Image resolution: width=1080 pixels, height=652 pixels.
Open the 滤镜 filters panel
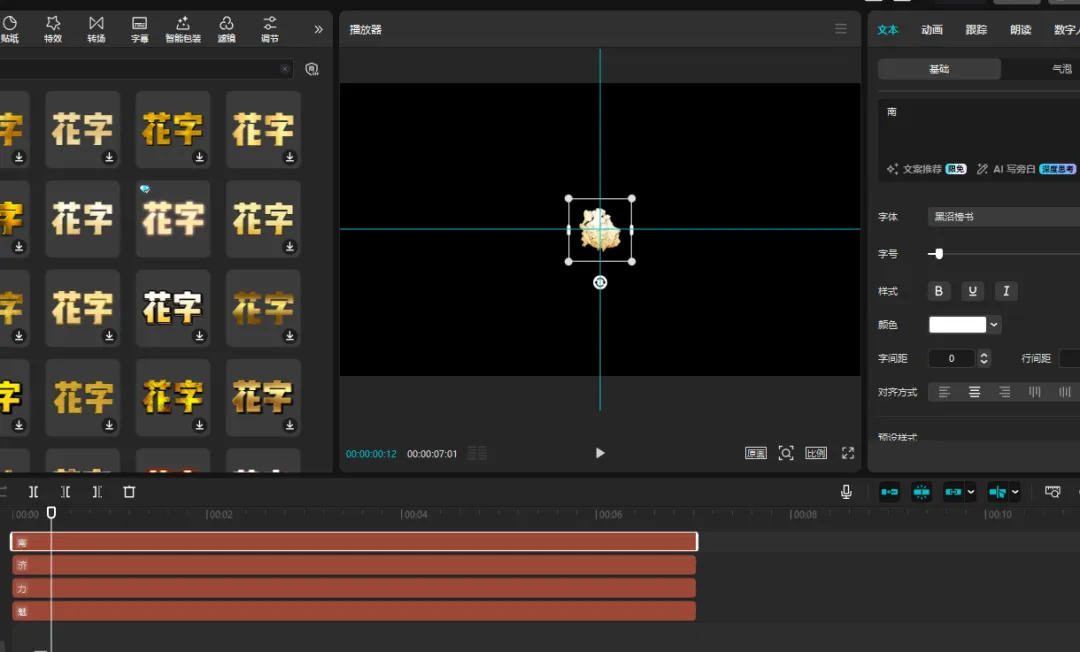(227, 30)
